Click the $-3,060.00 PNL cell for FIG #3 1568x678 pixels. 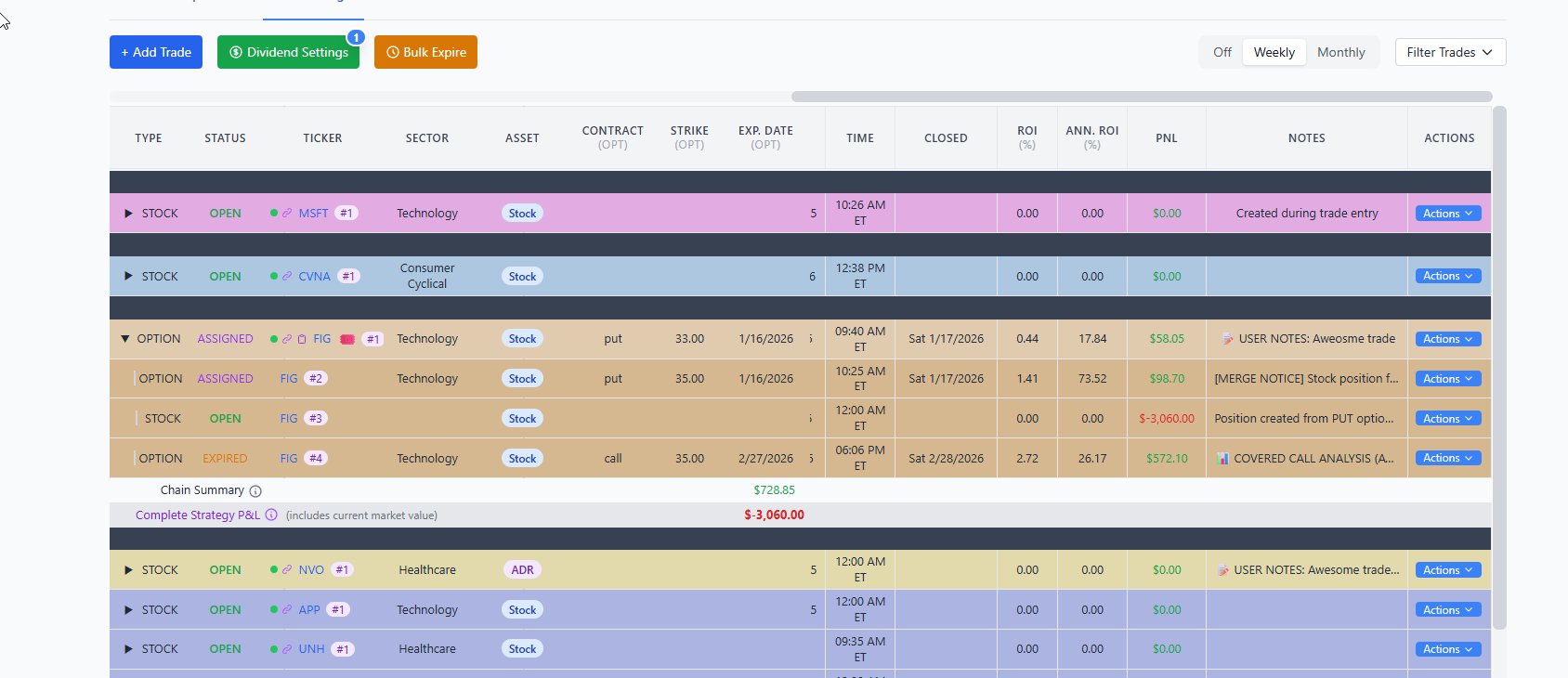pyautogui.click(x=1167, y=419)
